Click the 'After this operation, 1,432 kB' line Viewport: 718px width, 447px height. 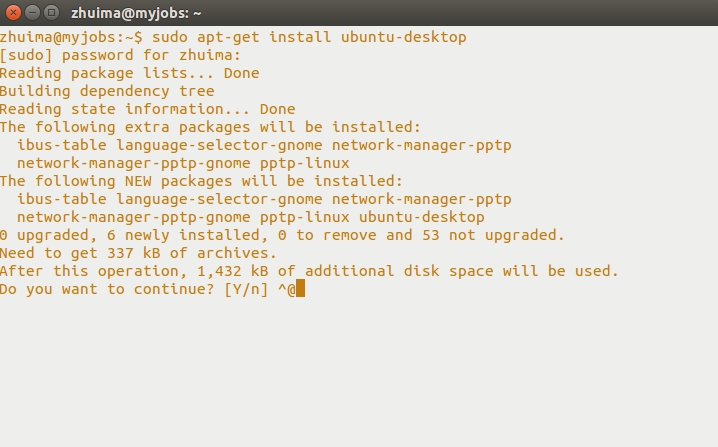tap(309, 271)
